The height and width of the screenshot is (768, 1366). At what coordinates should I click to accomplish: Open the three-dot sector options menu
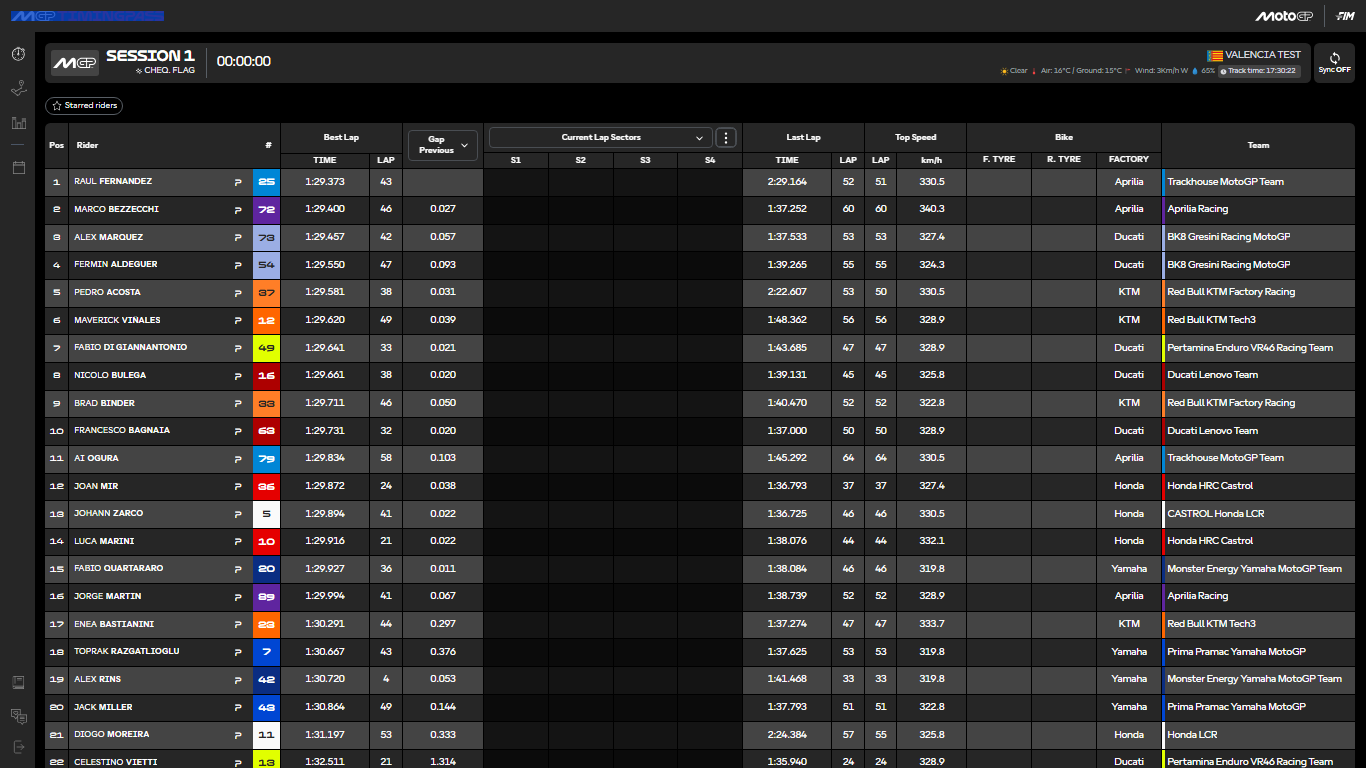coord(727,138)
